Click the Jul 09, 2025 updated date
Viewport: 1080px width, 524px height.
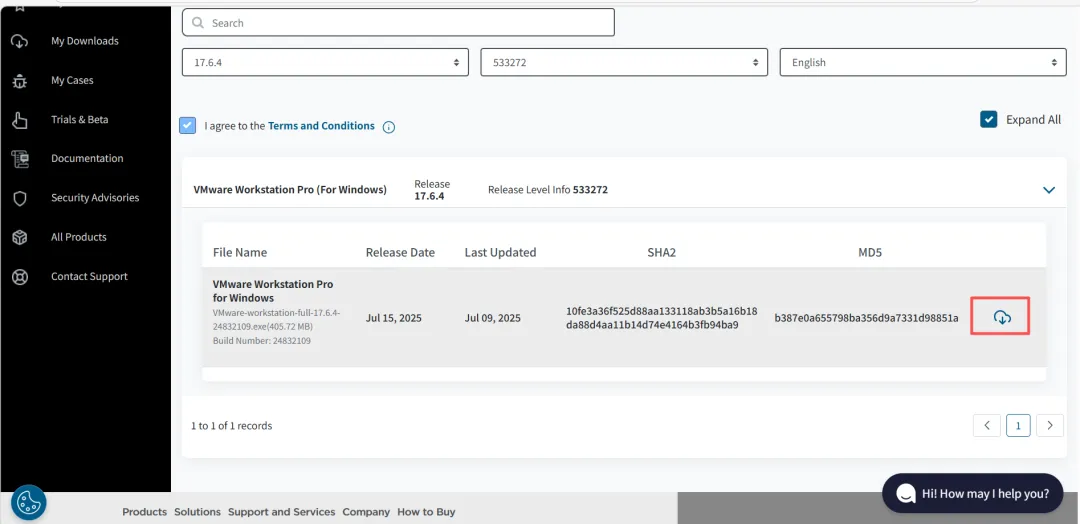pos(492,318)
